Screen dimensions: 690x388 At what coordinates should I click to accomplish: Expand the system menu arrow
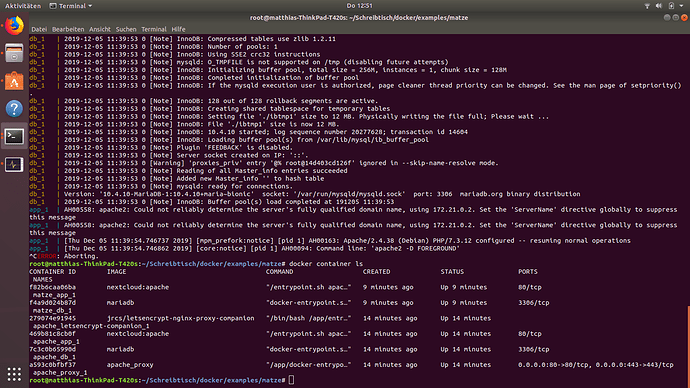coord(682,6)
